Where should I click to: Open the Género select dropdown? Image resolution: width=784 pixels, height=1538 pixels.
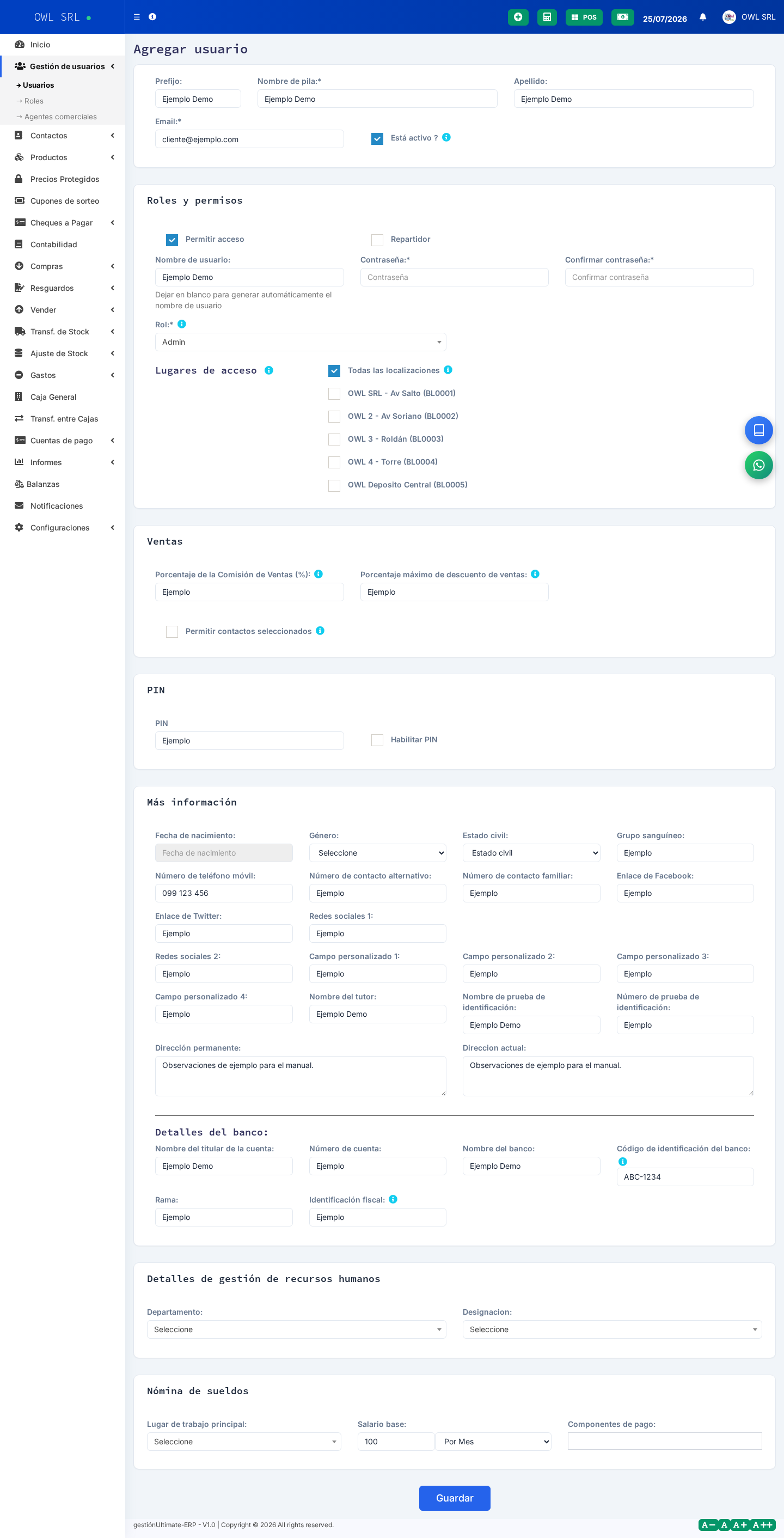[377, 852]
